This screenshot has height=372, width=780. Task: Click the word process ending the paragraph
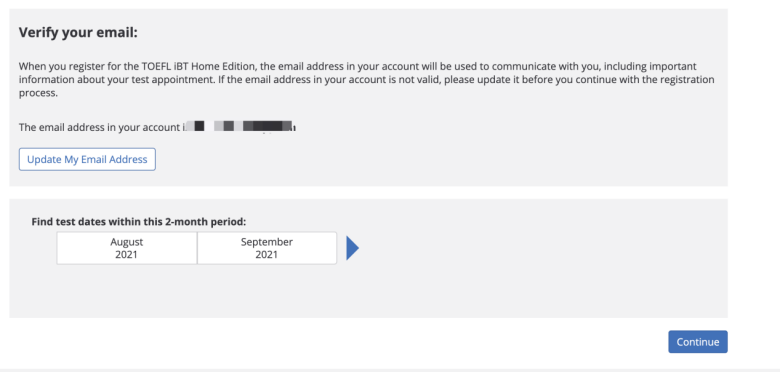(x=37, y=93)
